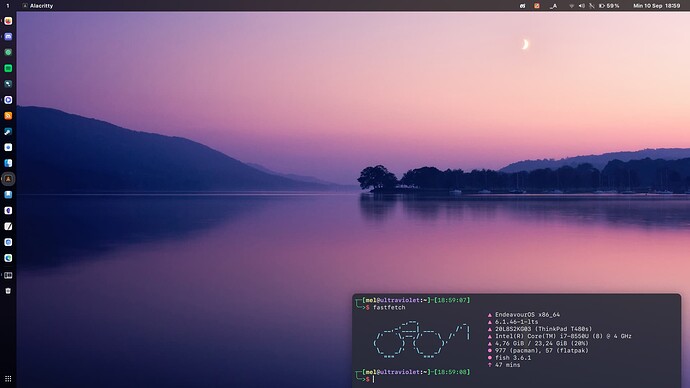
Task: Click the [18:59:08] prompt timestamp
Action: [452, 372]
